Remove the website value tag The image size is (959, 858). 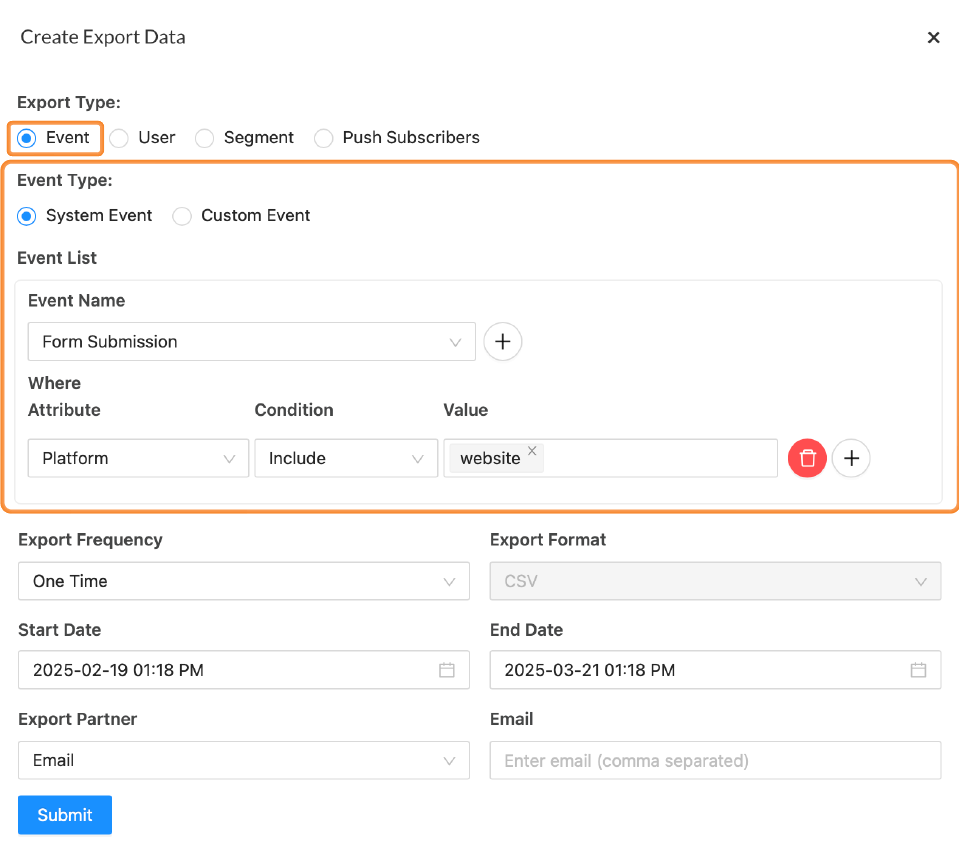click(532, 451)
